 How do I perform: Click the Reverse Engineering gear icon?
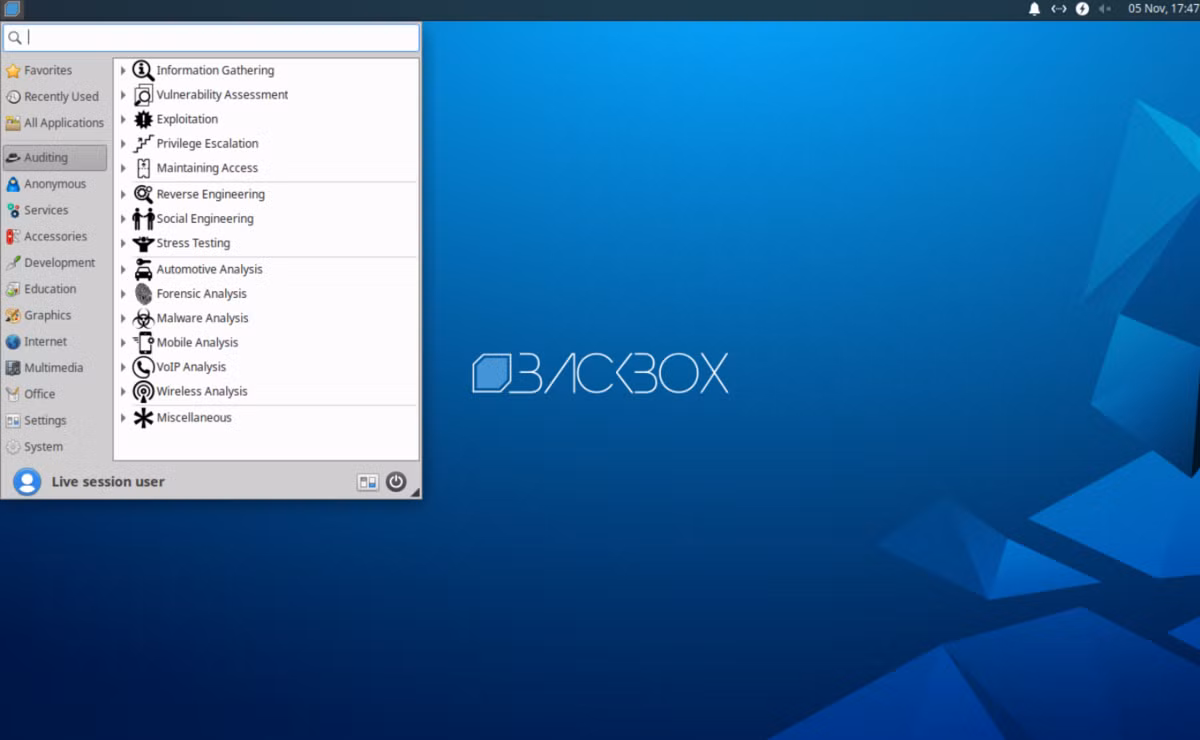(143, 194)
